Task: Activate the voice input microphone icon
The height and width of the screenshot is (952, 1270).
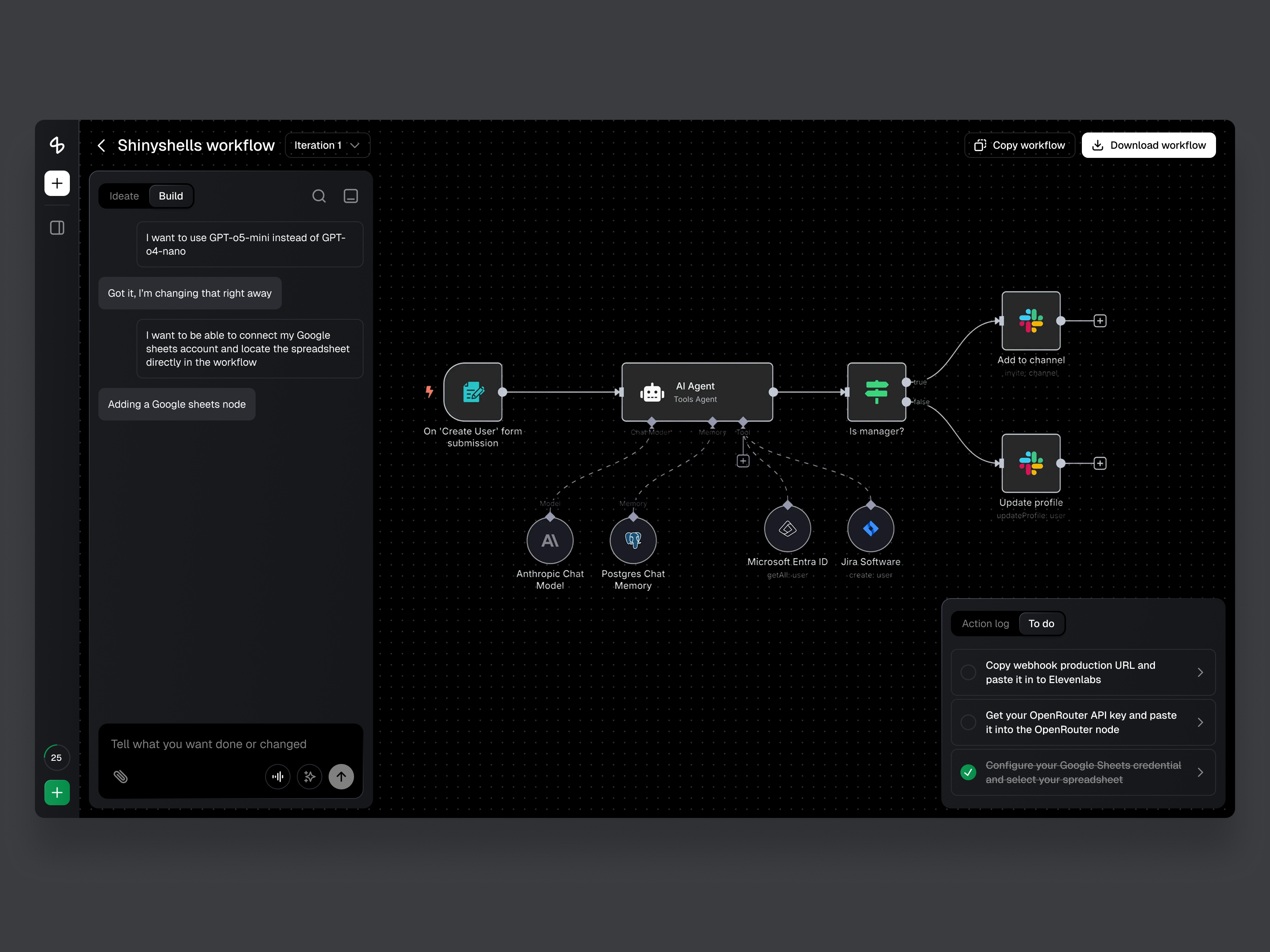Action: click(x=278, y=776)
